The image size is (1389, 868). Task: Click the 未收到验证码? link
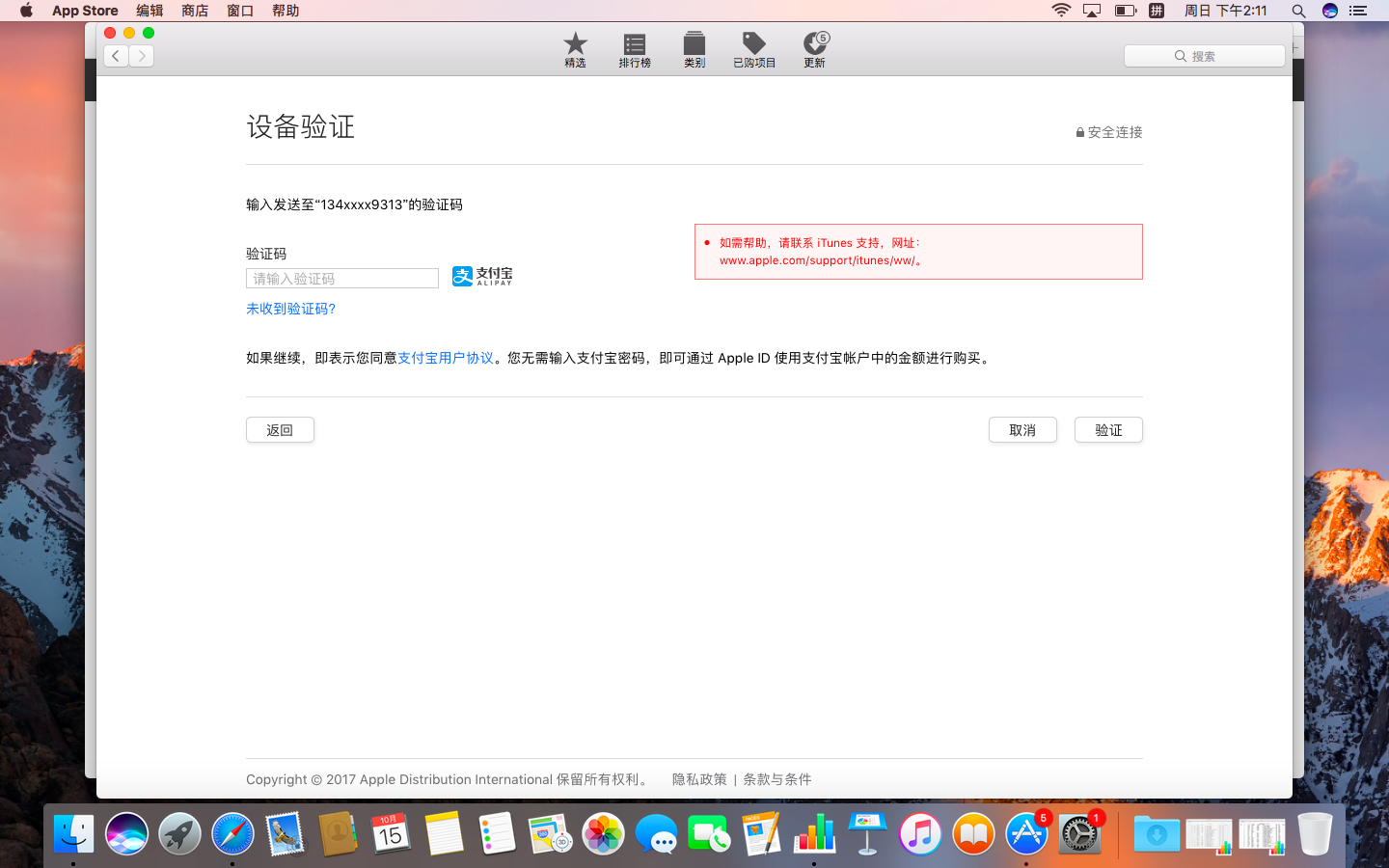pos(290,309)
